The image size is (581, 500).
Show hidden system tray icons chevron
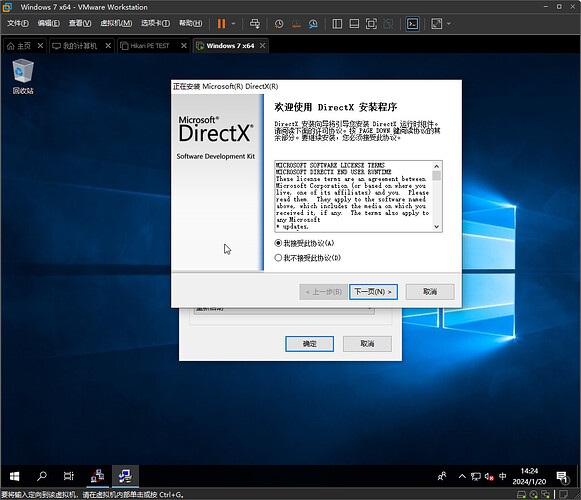[x=462, y=476]
